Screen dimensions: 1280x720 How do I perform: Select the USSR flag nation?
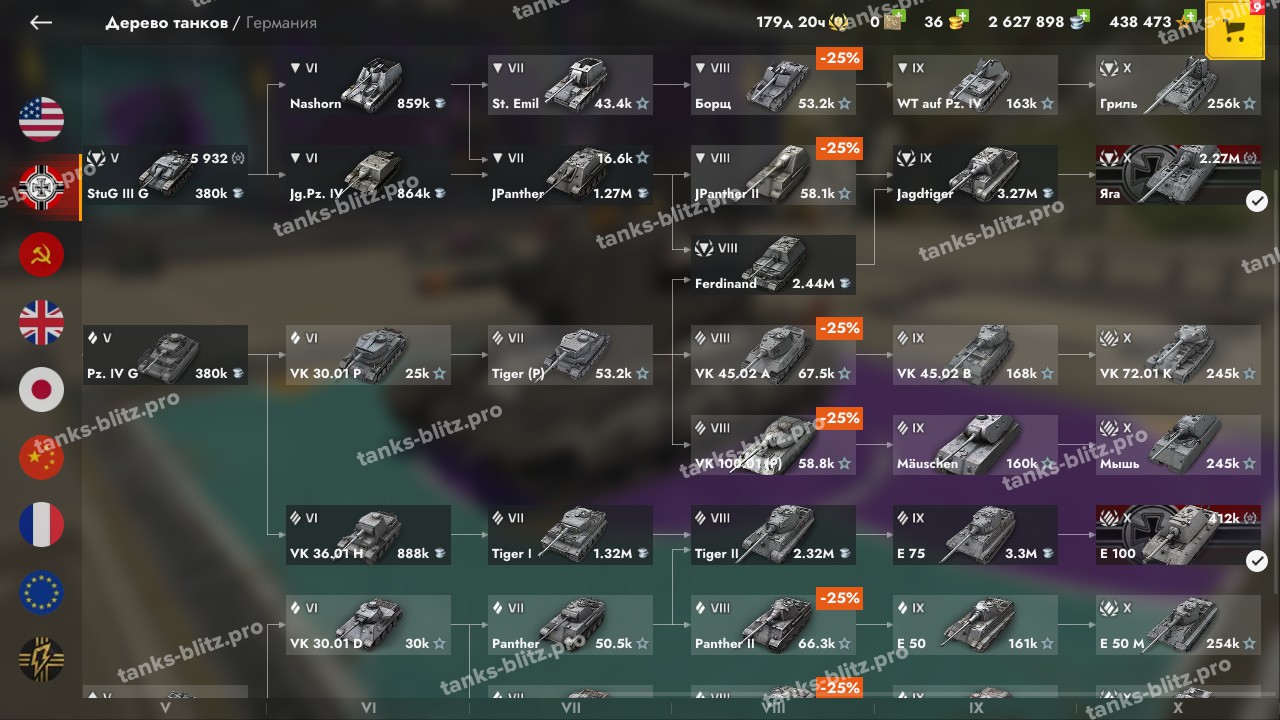pos(41,254)
